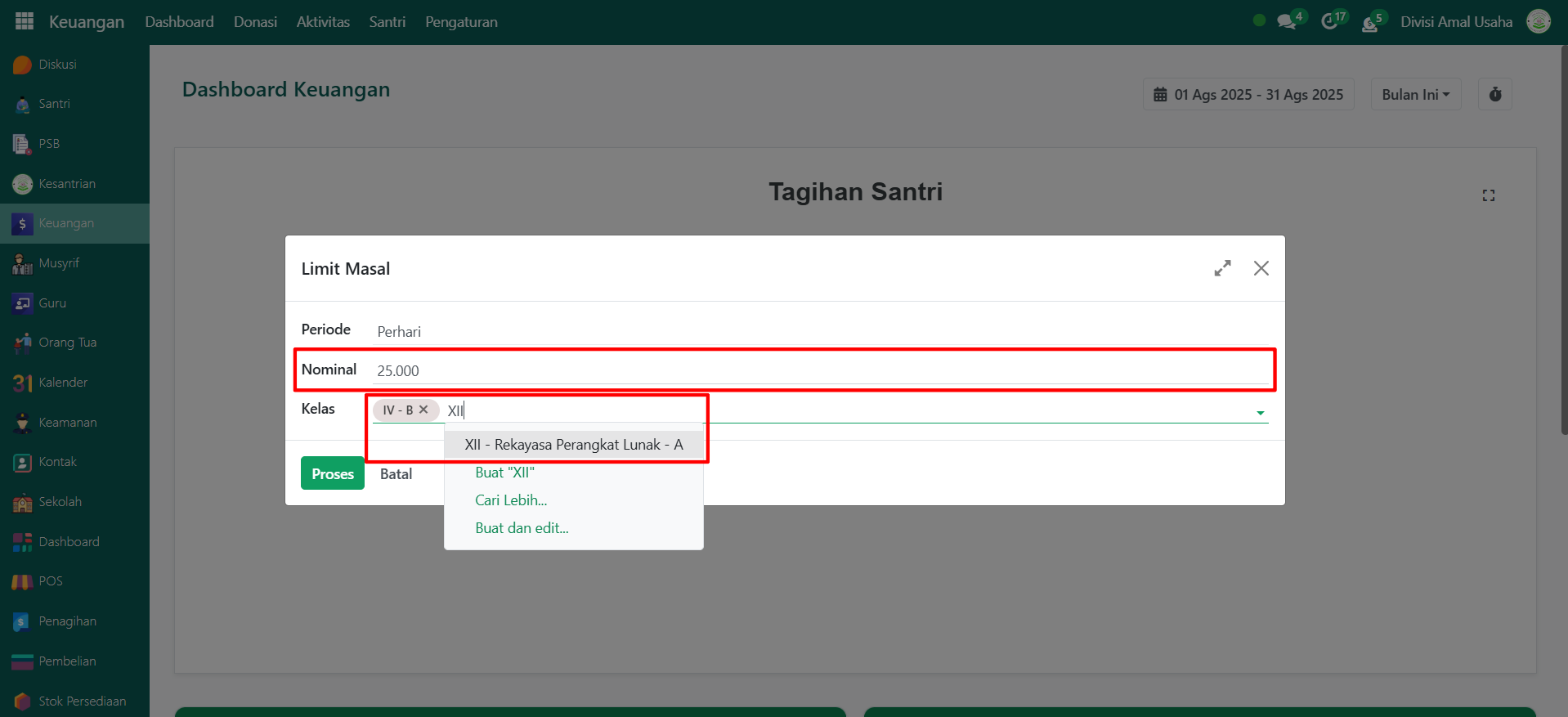Expand the Kelas dropdown arrow
This screenshot has height=717, width=1568.
point(1260,413)
